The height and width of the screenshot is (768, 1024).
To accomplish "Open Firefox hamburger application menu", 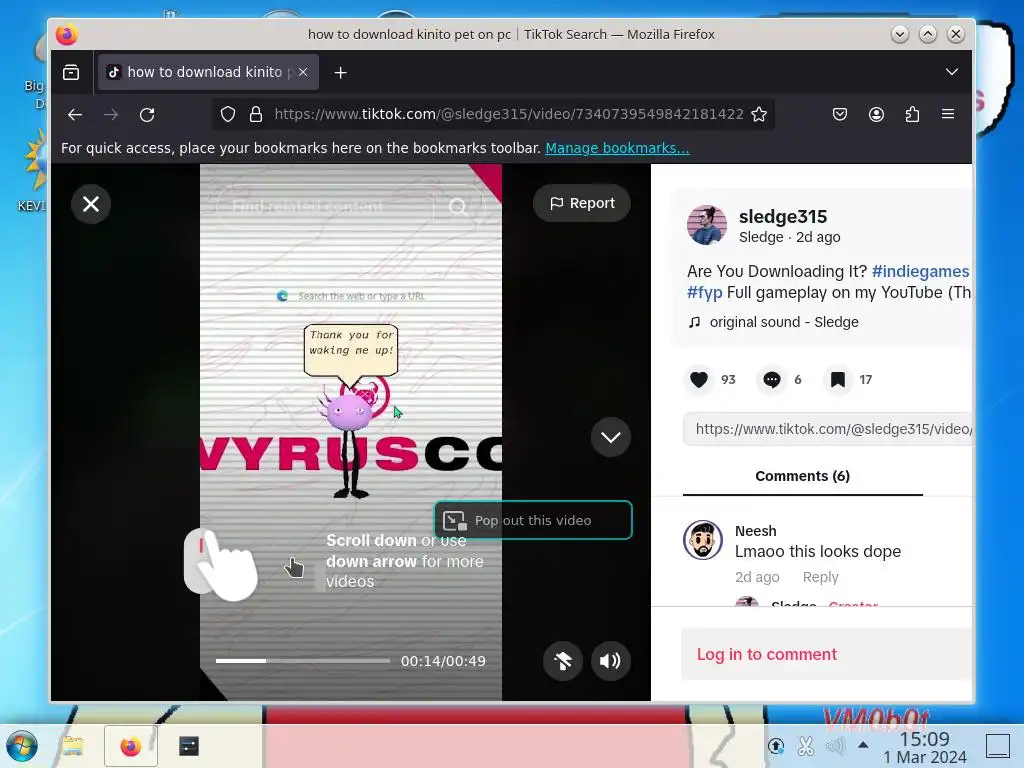I will pos(948,114).
